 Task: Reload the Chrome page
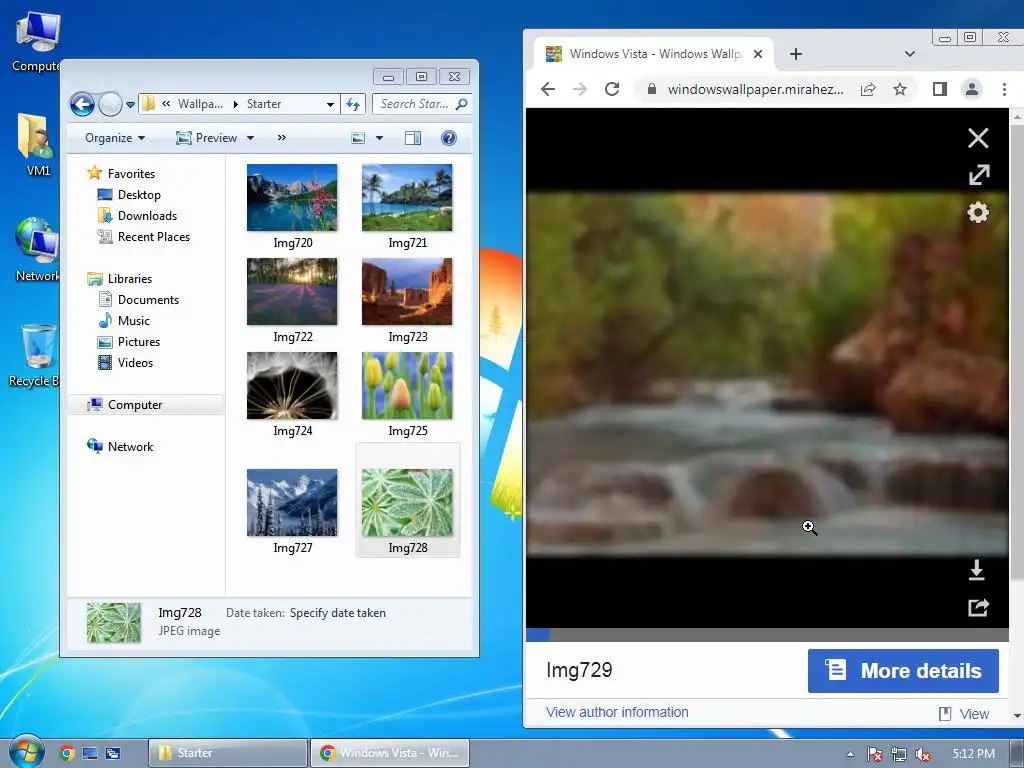tap(612, 89)
